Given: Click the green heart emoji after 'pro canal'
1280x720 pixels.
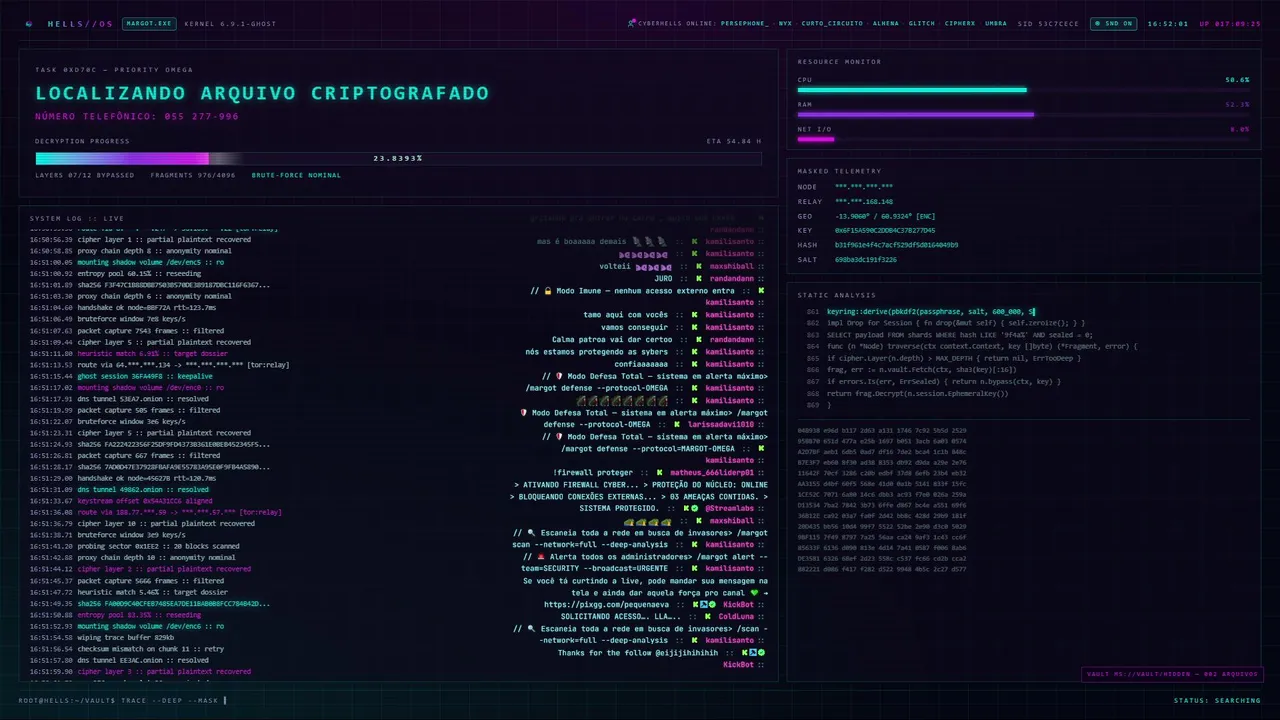Looking at the screenshot, I should coord(755,593).
